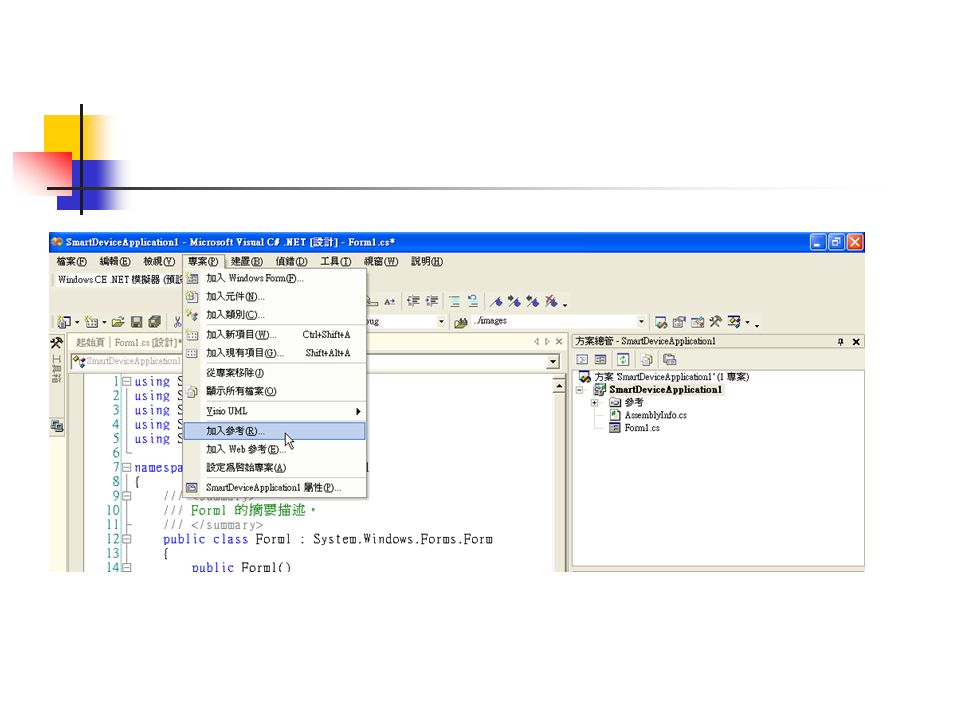Viewport: 960px width, 720px height.
Task: Click the Save floppy disk icon
Action: pos(137,321)
